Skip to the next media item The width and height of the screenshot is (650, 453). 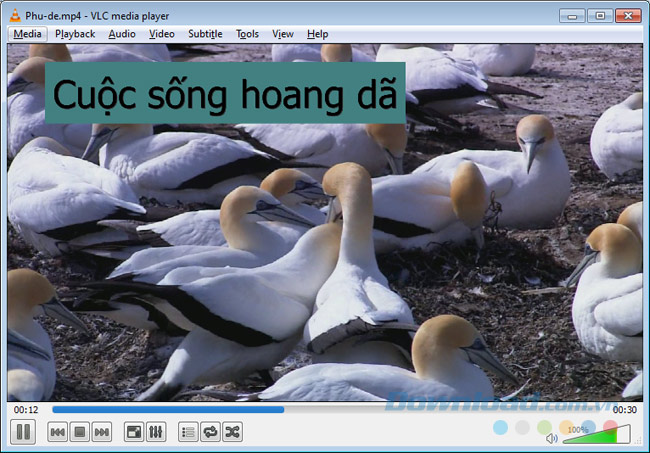[102, 432]
